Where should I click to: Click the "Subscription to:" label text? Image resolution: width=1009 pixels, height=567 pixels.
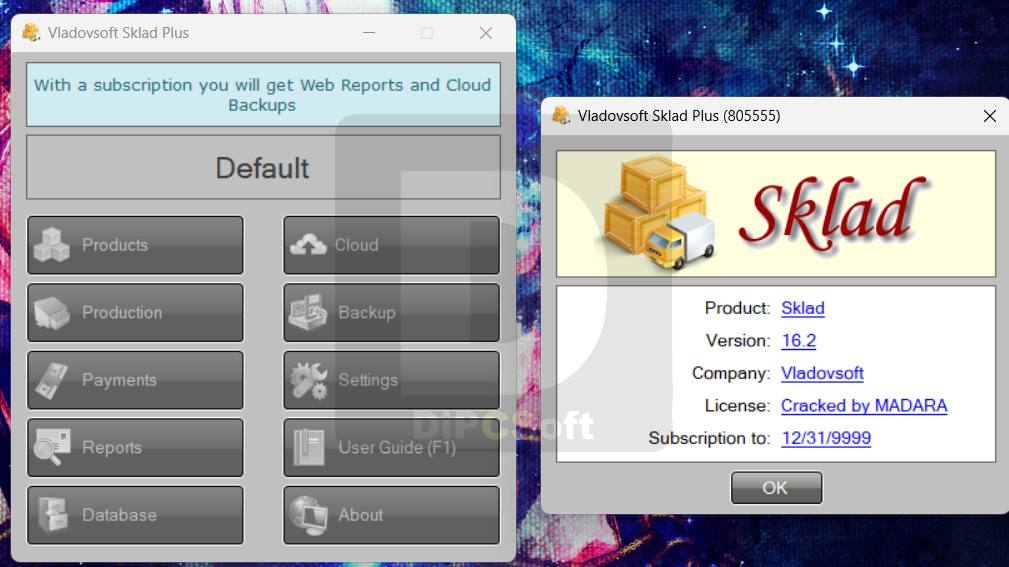coord(709,438)
